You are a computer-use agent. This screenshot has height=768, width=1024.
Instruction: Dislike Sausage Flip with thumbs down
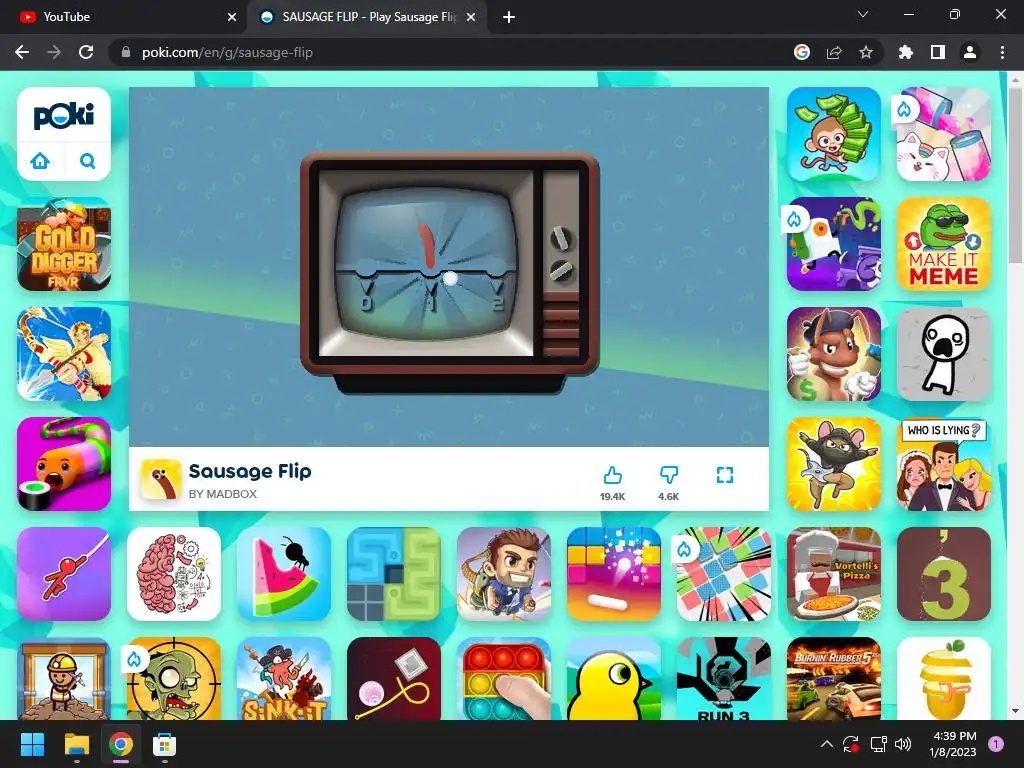click(x=669, y=475)
